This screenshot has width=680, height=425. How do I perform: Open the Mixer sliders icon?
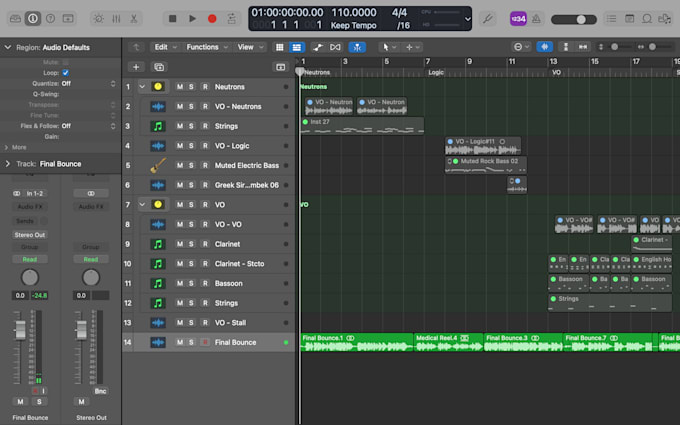click(x=116, y=19)
